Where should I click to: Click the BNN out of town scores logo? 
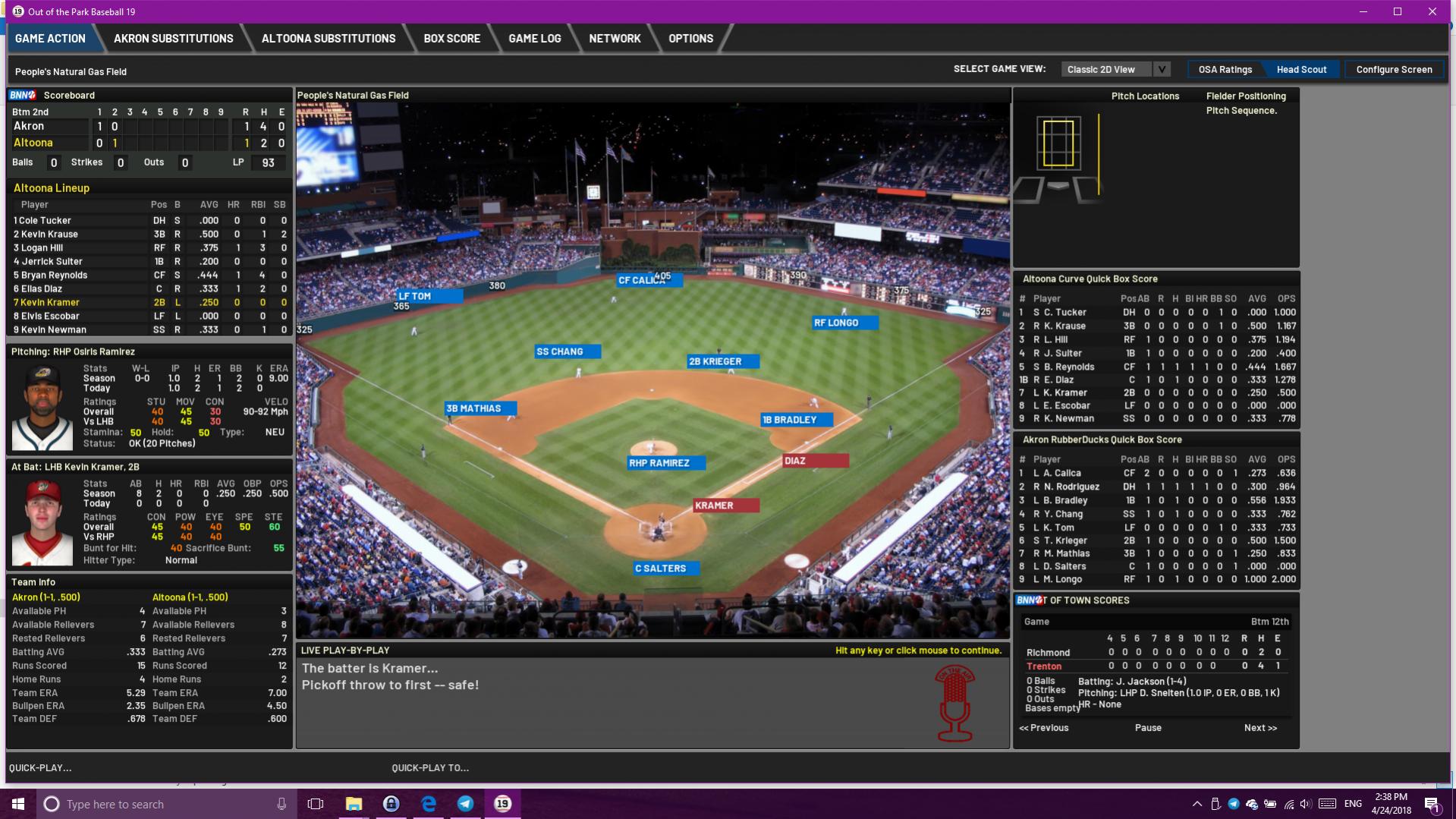[1030, 600]
